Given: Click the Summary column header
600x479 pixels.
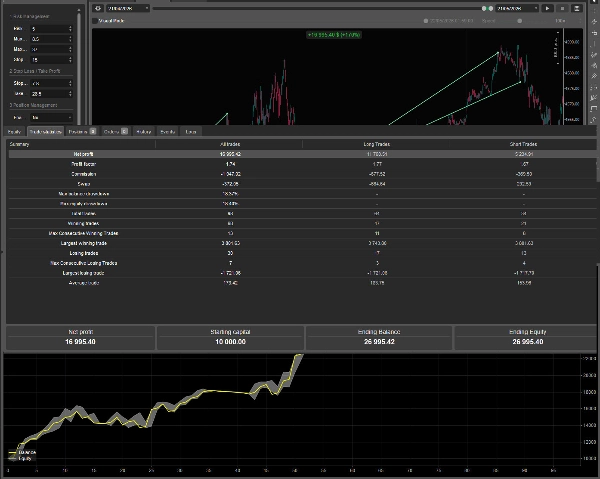Looking at the screenshot, I should 81,144.
